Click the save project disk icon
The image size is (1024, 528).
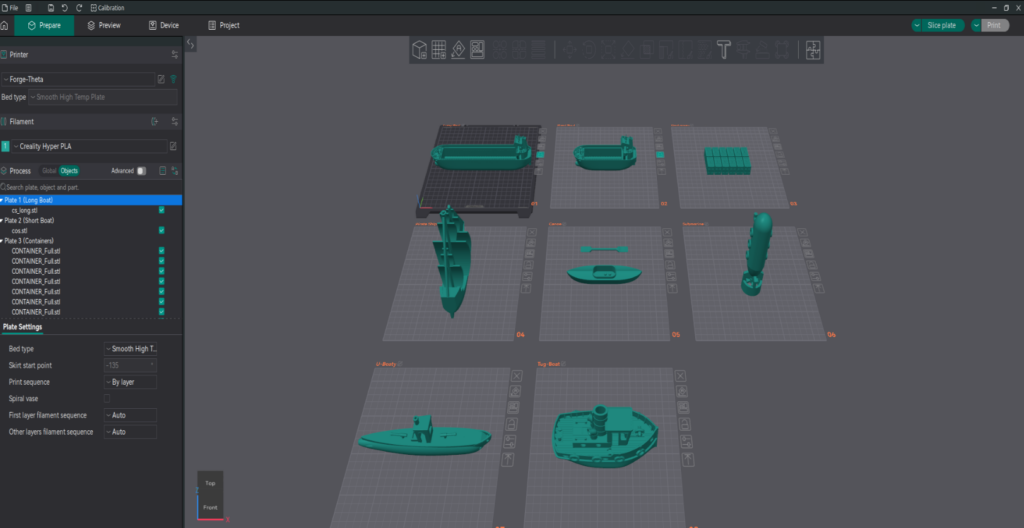(x=51, y=7)
